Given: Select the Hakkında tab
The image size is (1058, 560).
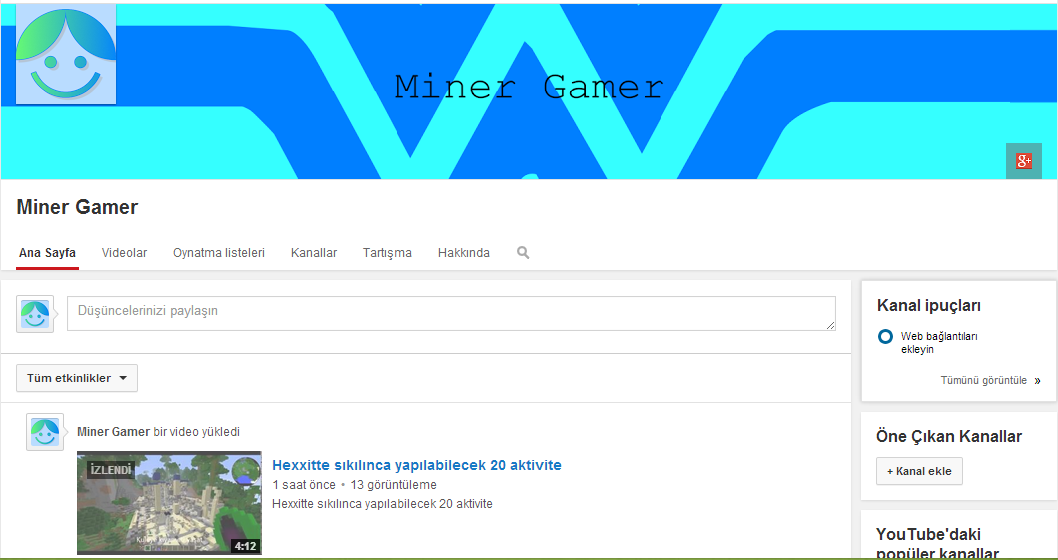Looking at the screenshot, I should (x=464, y=253).
